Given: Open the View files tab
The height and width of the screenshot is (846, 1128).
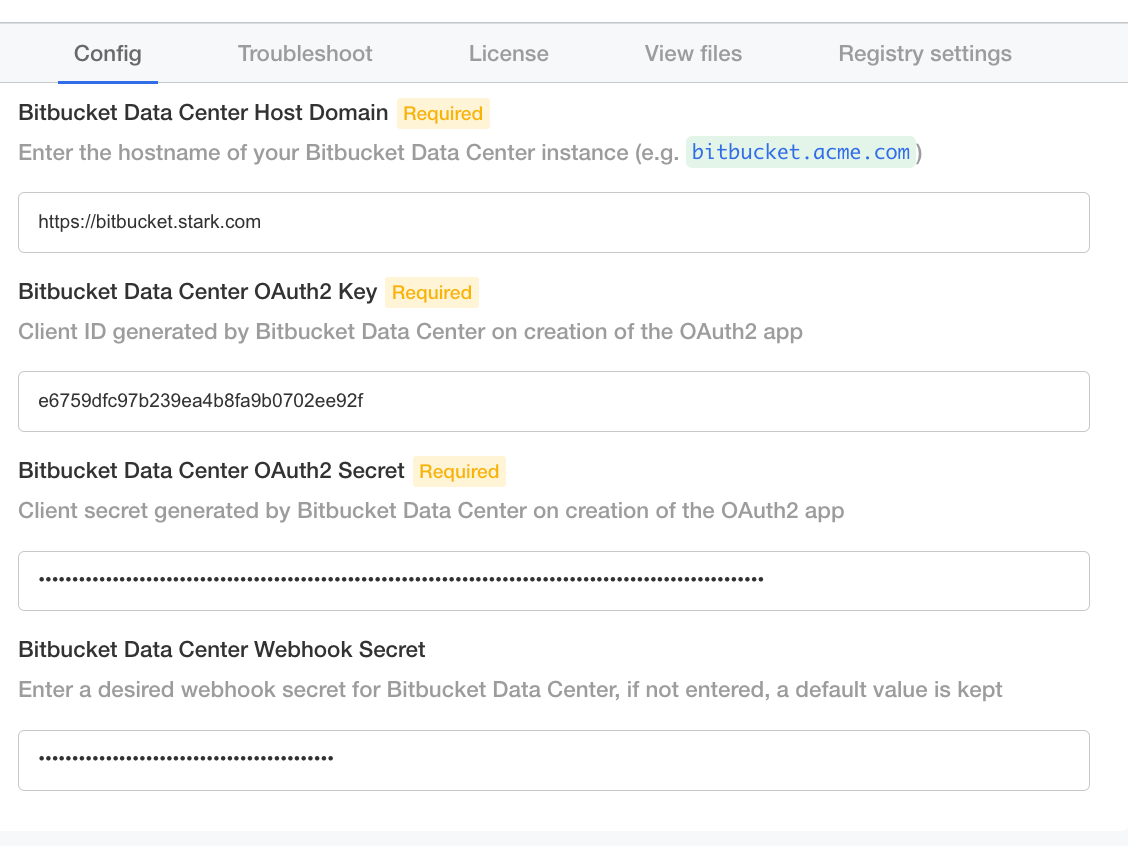Looking at the screenshot, I should click(693, 54).
